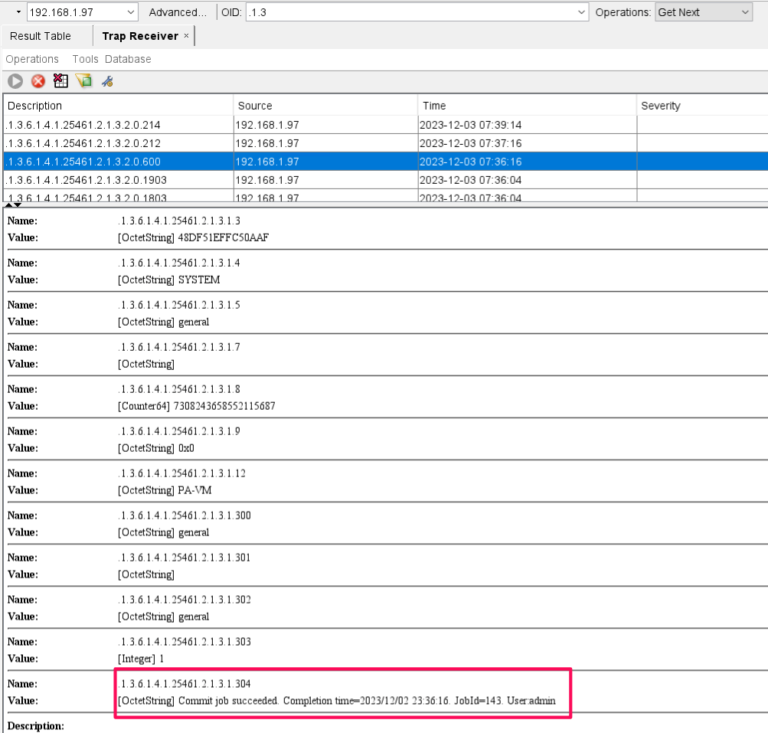Open the Operations Get Next dropdown
Screen dimensions: 768x733
[x=743, y=12]
